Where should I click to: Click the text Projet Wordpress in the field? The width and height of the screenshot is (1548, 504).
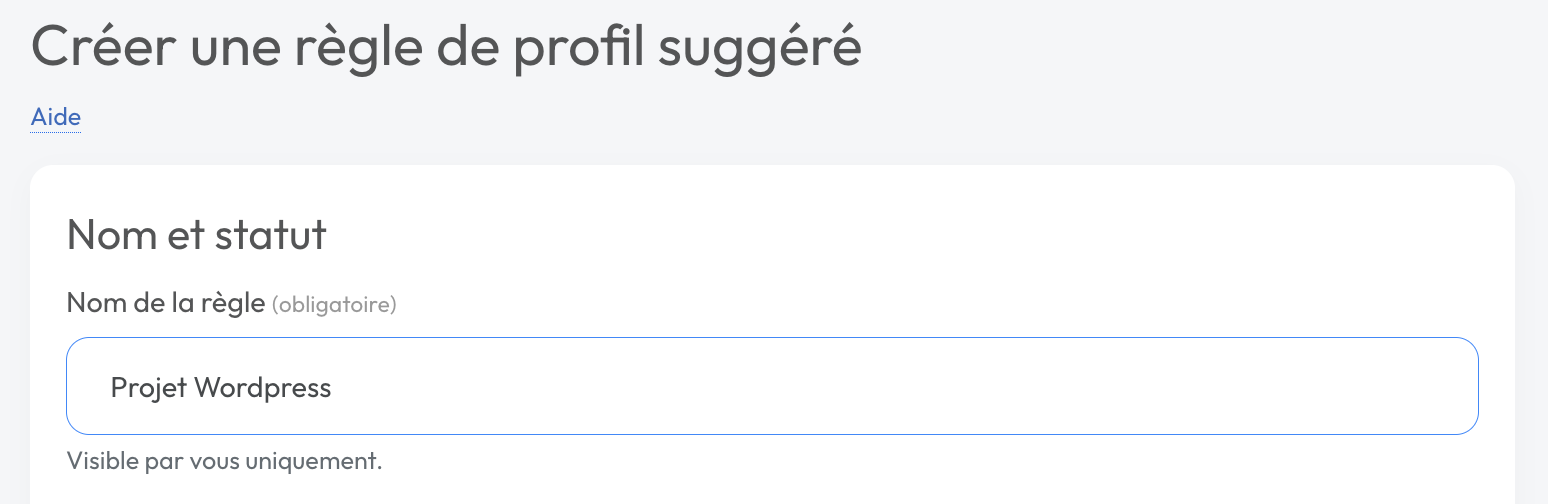pyautogui.click(x=221, y=388)
